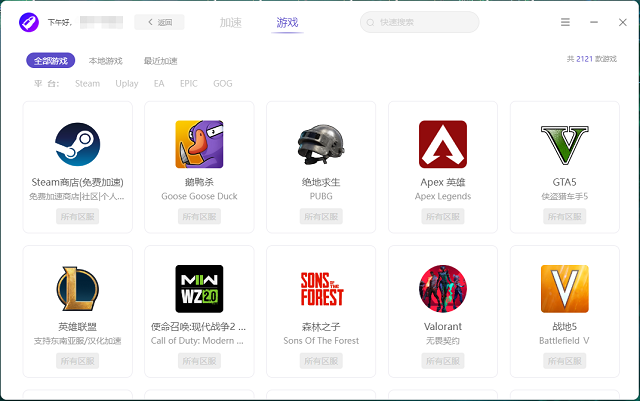Click 所有区服 under Valorant
The width and height of the screenshot is (640, 401).
click(443, 361)
